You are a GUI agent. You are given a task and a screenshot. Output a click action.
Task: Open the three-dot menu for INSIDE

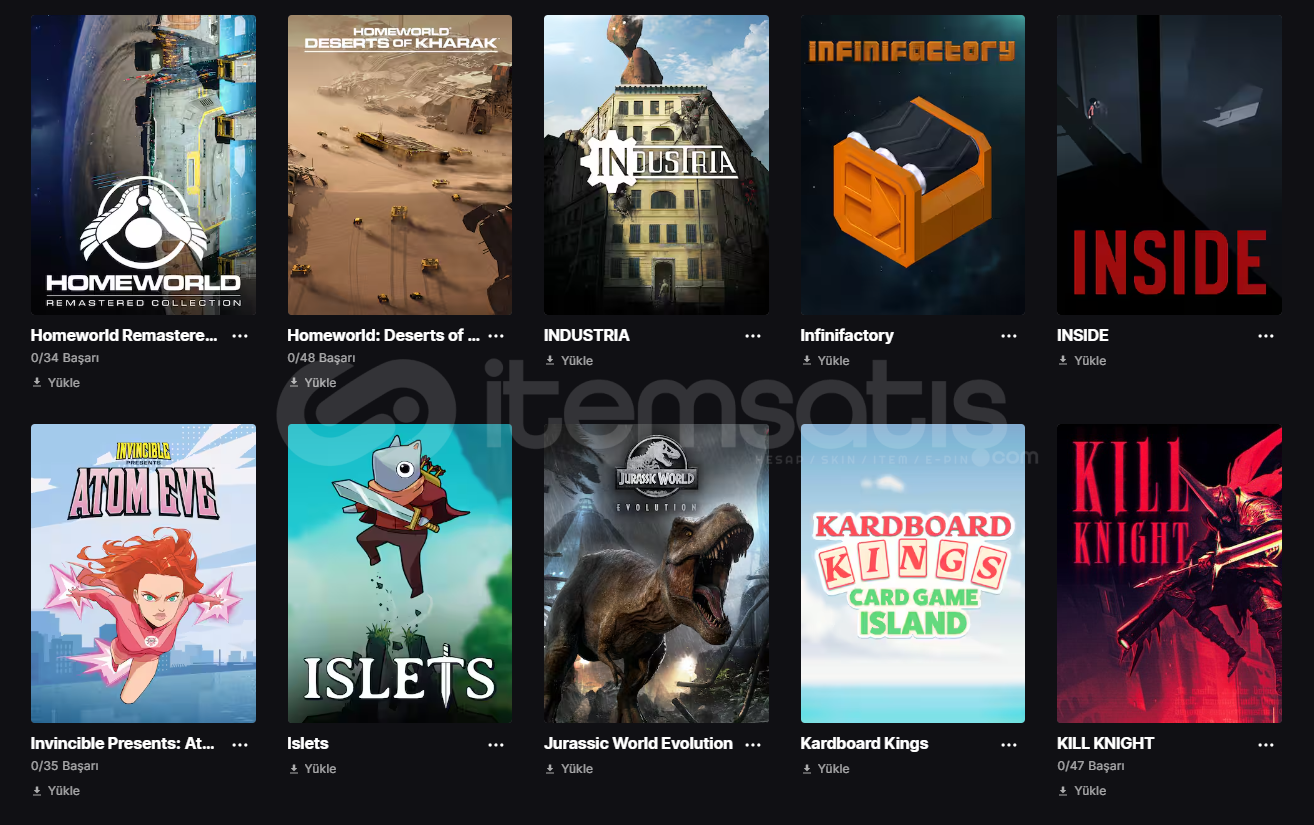tap(1266, 336)
